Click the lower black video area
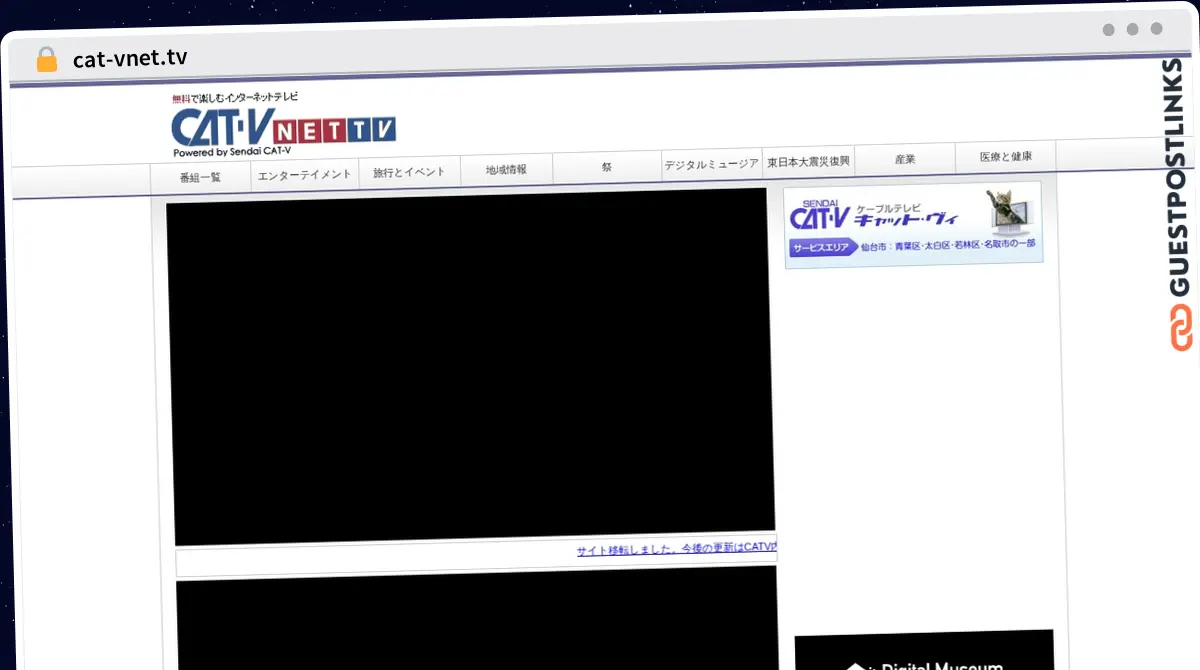The image size is (1200, 670). click(x=476, y=619)
